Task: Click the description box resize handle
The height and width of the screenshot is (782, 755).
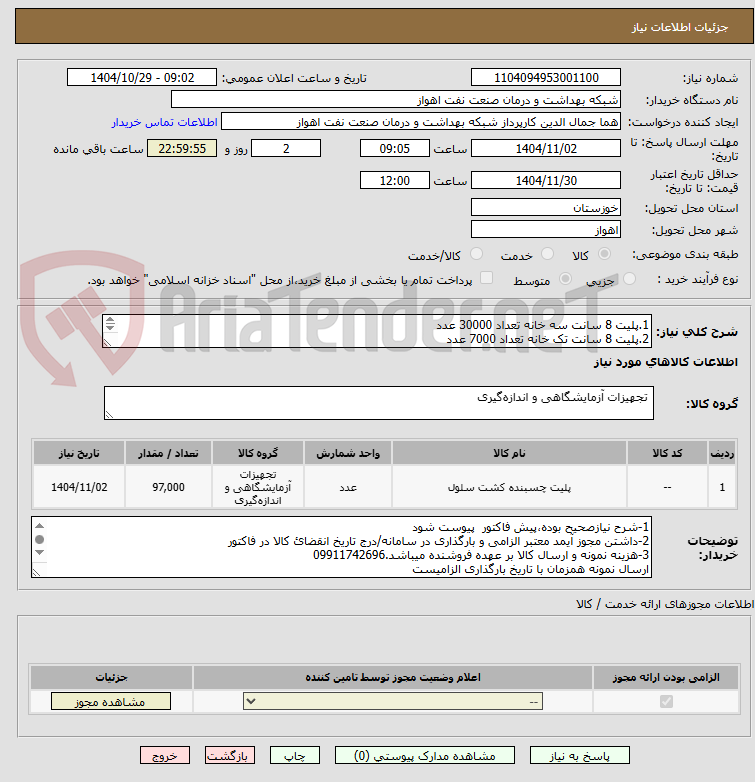Action: [x=107, y=343]
